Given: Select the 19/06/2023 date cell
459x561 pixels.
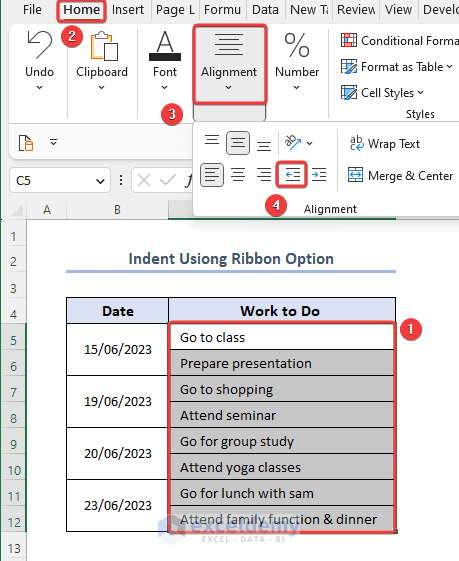Looking at the screenshot, I should (117, 401).
